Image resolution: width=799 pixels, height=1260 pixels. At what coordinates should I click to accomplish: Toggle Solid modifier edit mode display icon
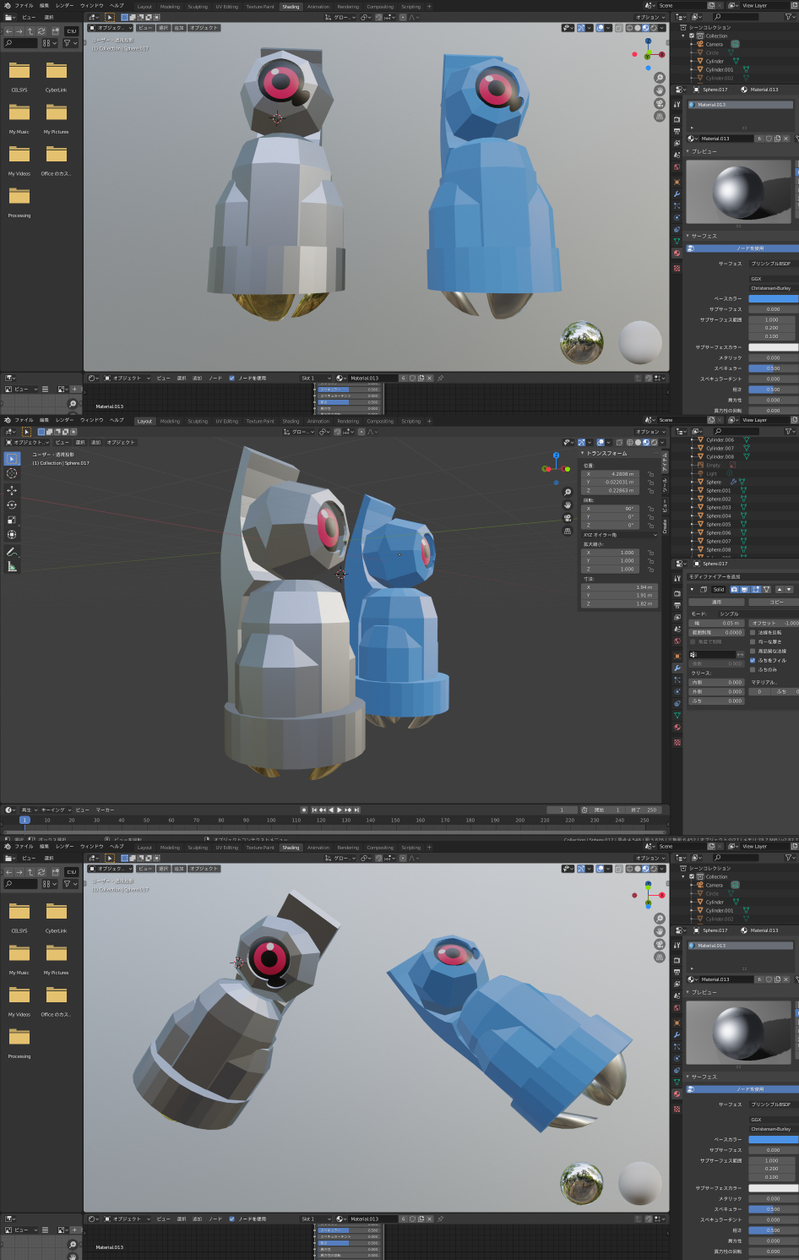[755, 589]
